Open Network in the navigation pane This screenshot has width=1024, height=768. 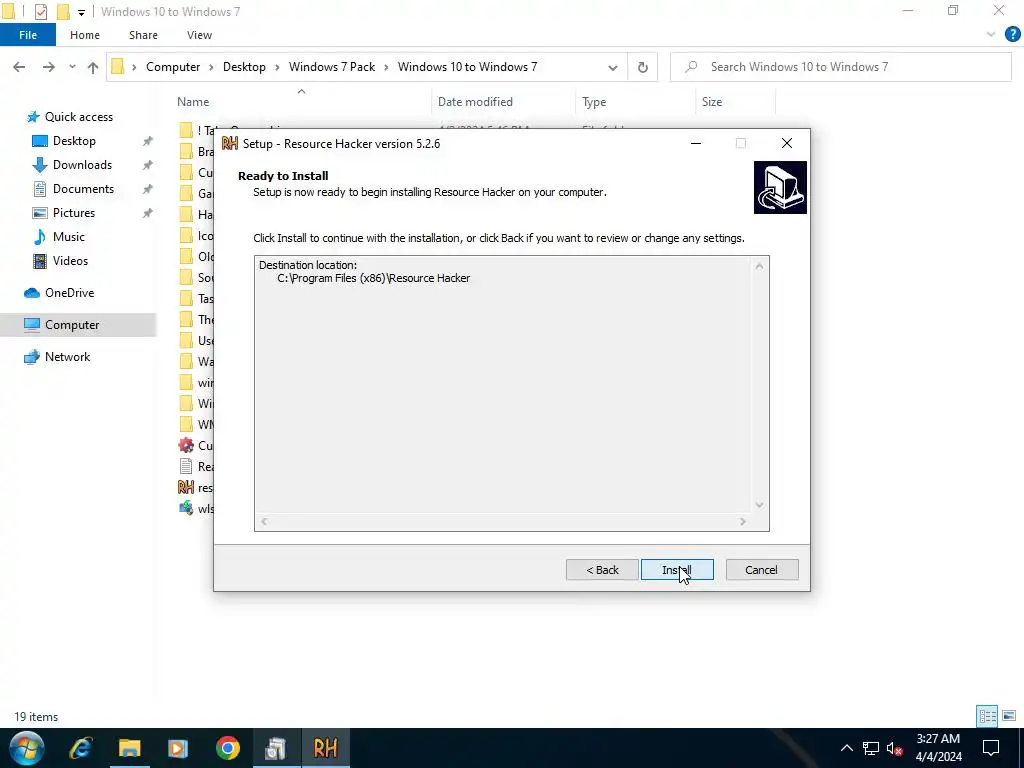(57, 357)
